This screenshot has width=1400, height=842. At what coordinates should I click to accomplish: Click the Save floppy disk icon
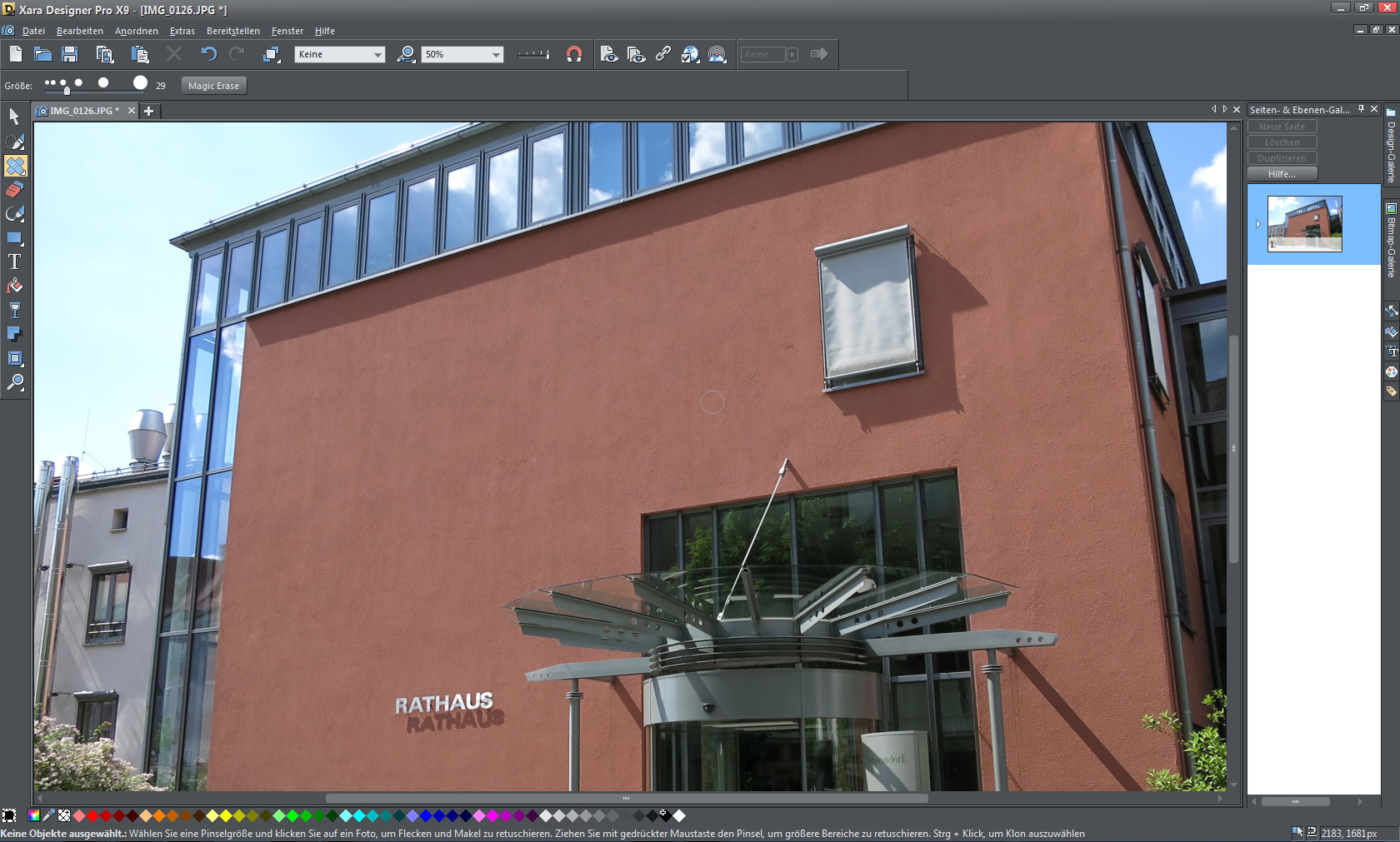[70, 54]
